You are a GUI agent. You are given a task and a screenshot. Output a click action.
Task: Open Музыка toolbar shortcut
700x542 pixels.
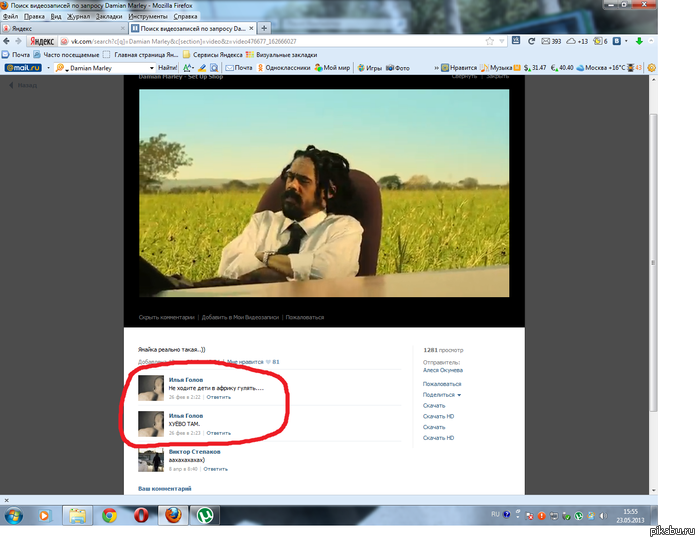pyautogui.click(x=500, y=68)
